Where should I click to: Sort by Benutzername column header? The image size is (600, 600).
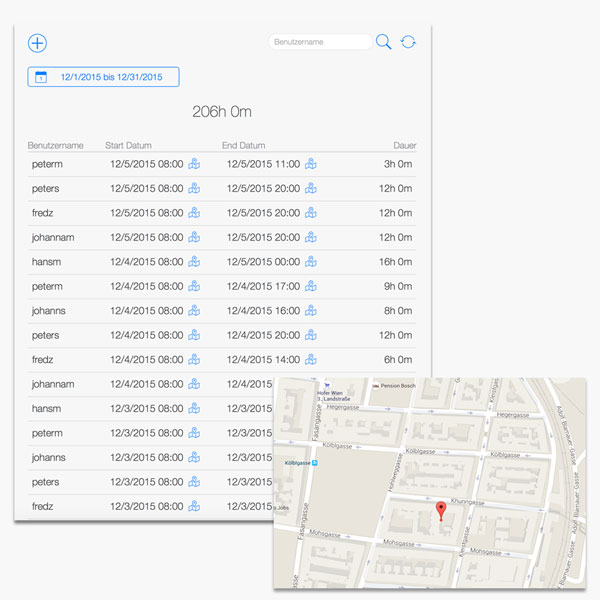[55, 145]
